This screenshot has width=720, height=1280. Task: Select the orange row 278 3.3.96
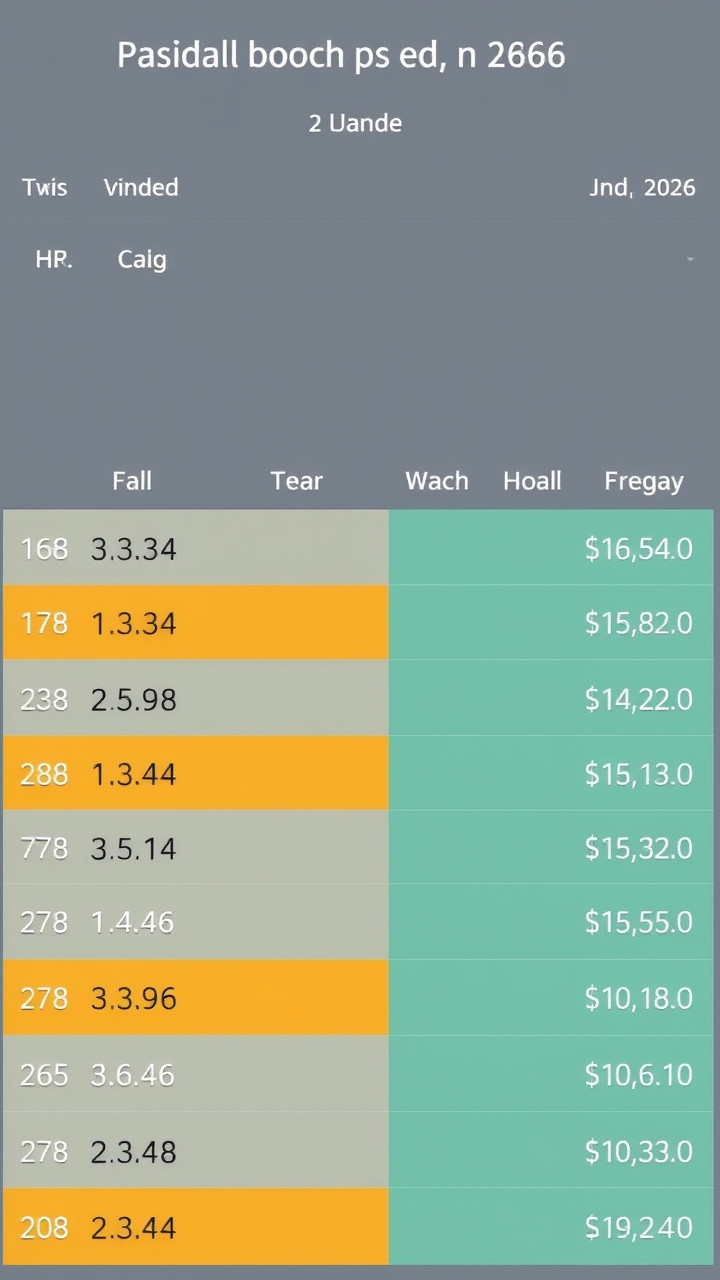pyautogui.click(x=195, y=998)
